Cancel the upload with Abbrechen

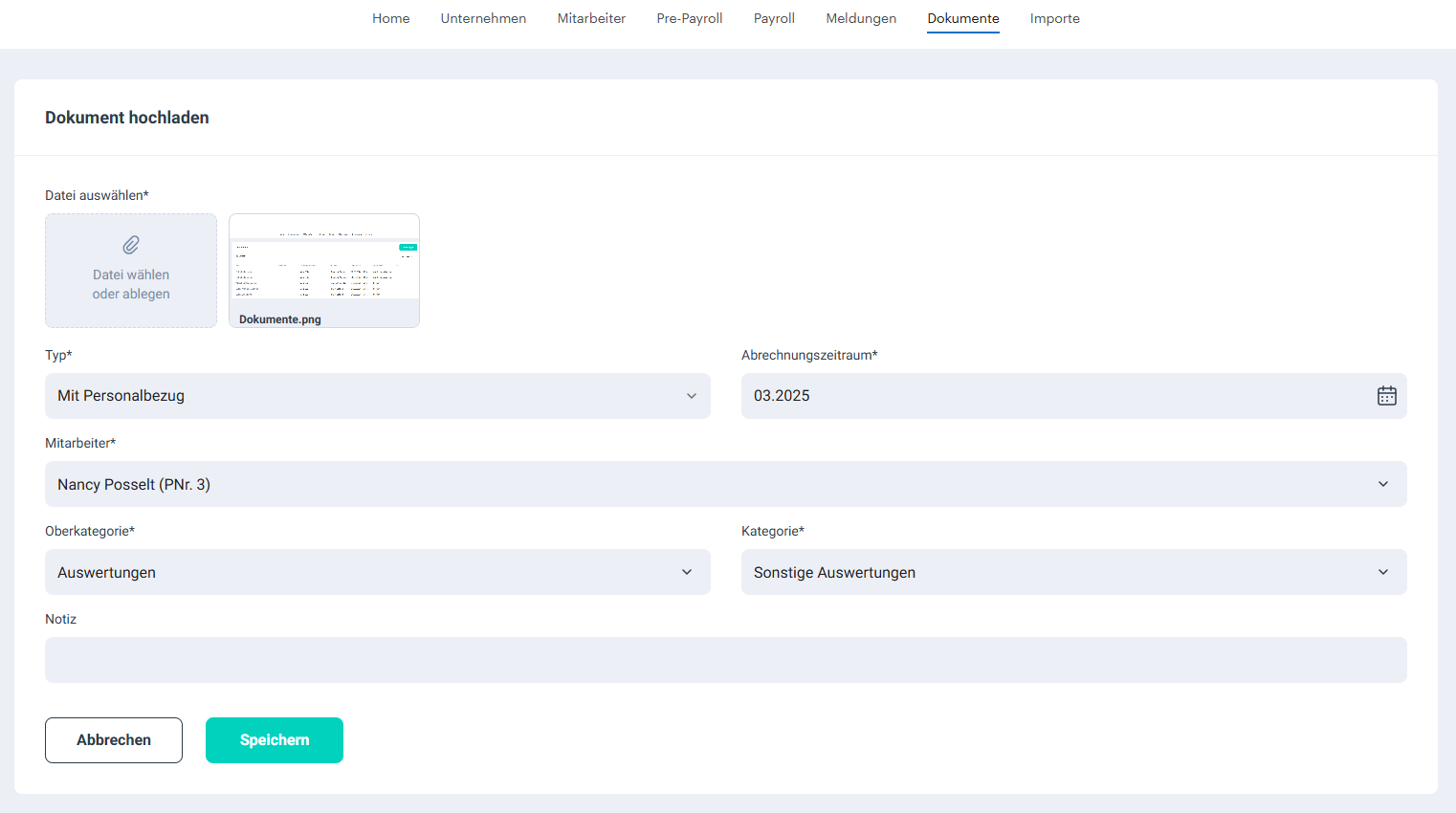(x=114, y=740)
